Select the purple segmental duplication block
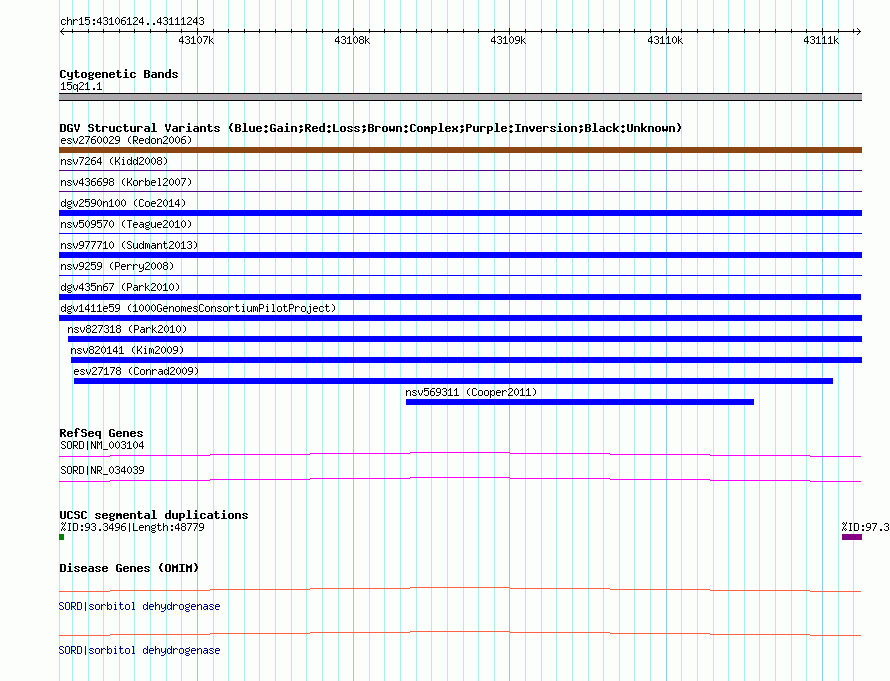This screenshot has height=681, width=890. tap(852, 537)
